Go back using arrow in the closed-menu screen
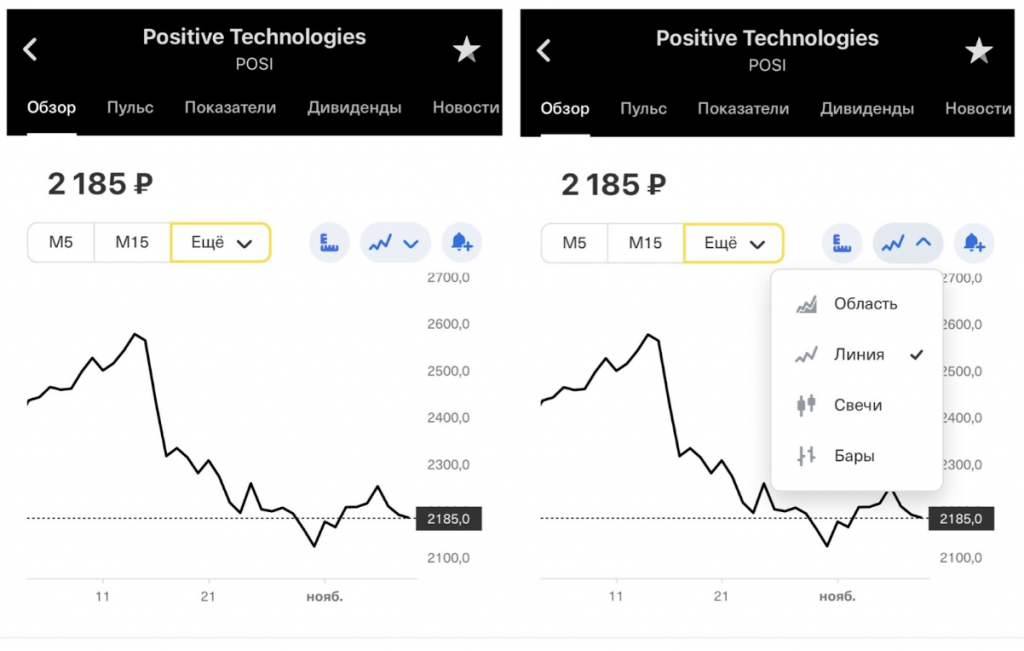Image resolution: width=1024 pixels, height=651 pixels. click(x=31, y=49)
